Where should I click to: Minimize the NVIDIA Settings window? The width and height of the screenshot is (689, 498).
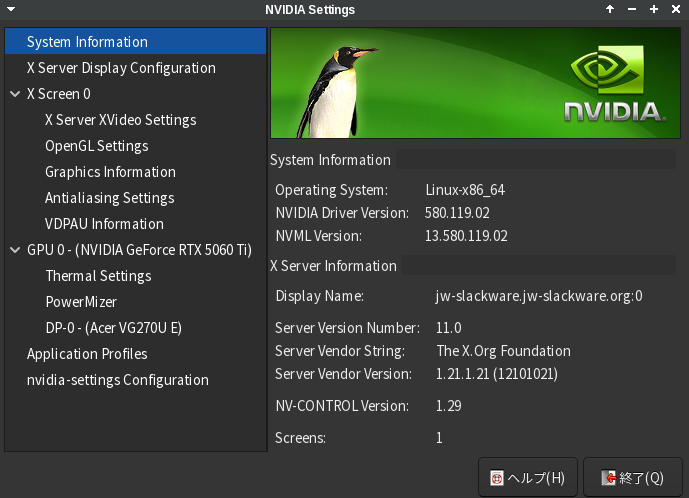[632, 9]
